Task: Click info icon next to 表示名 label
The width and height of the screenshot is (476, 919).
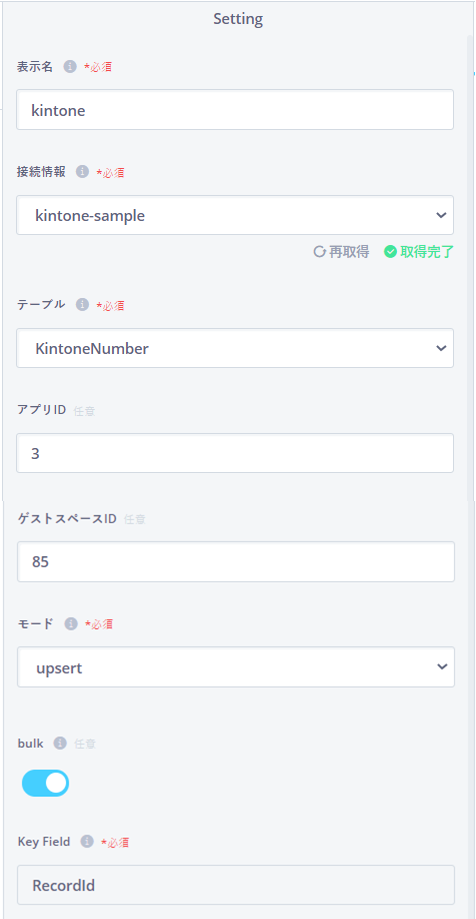Action: point(70,66)
